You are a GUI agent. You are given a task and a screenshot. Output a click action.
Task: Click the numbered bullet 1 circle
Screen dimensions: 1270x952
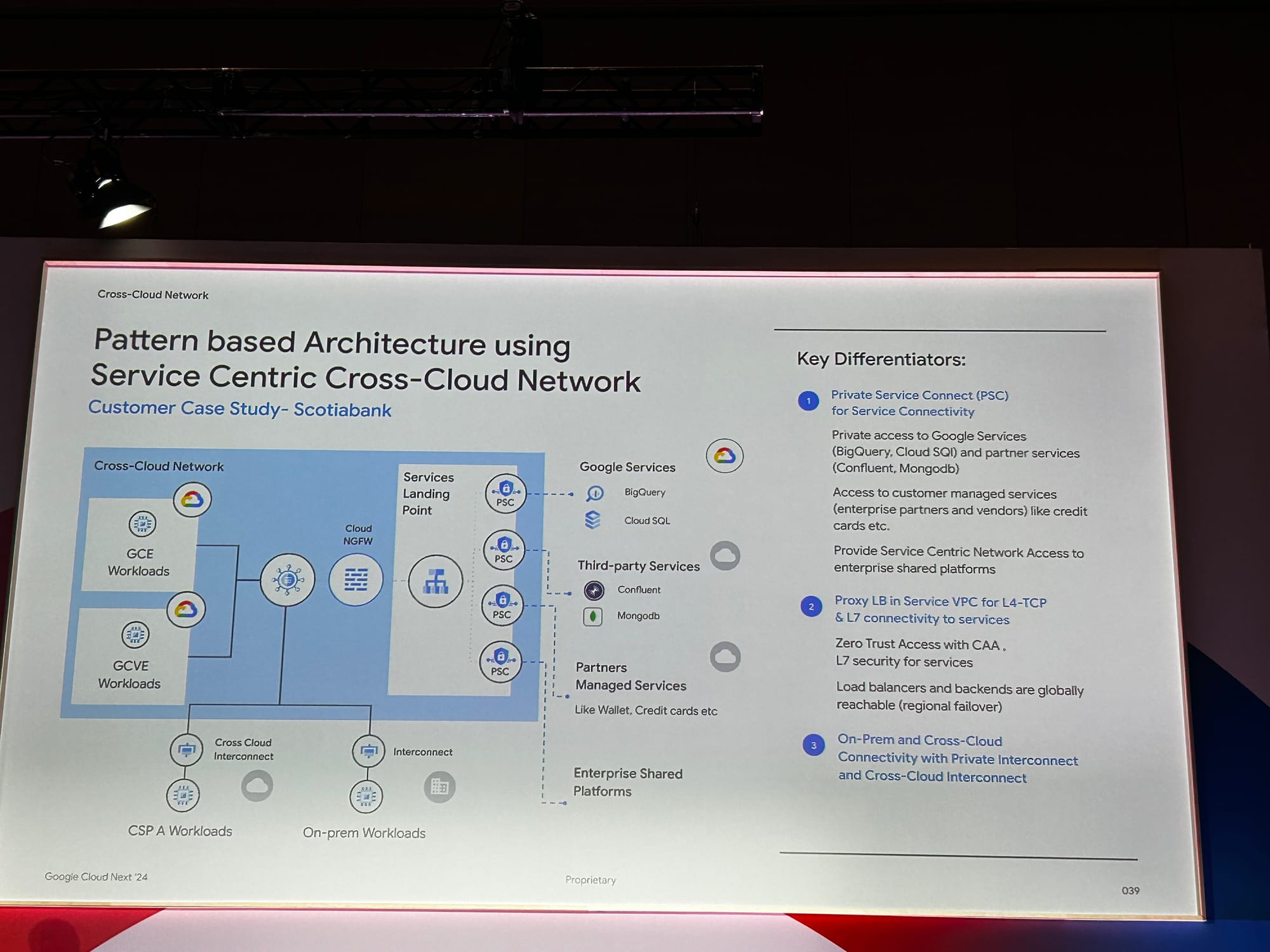(808, 401)
